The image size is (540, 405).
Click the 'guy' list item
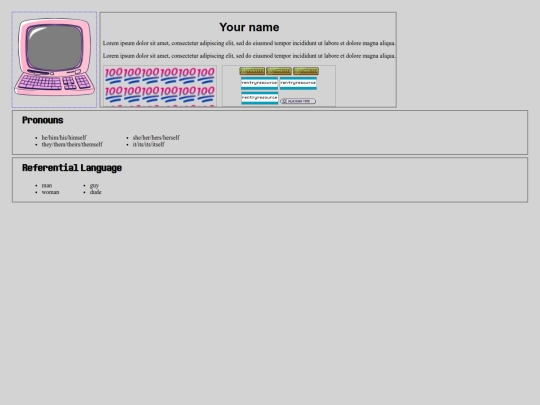click(94, 185)
